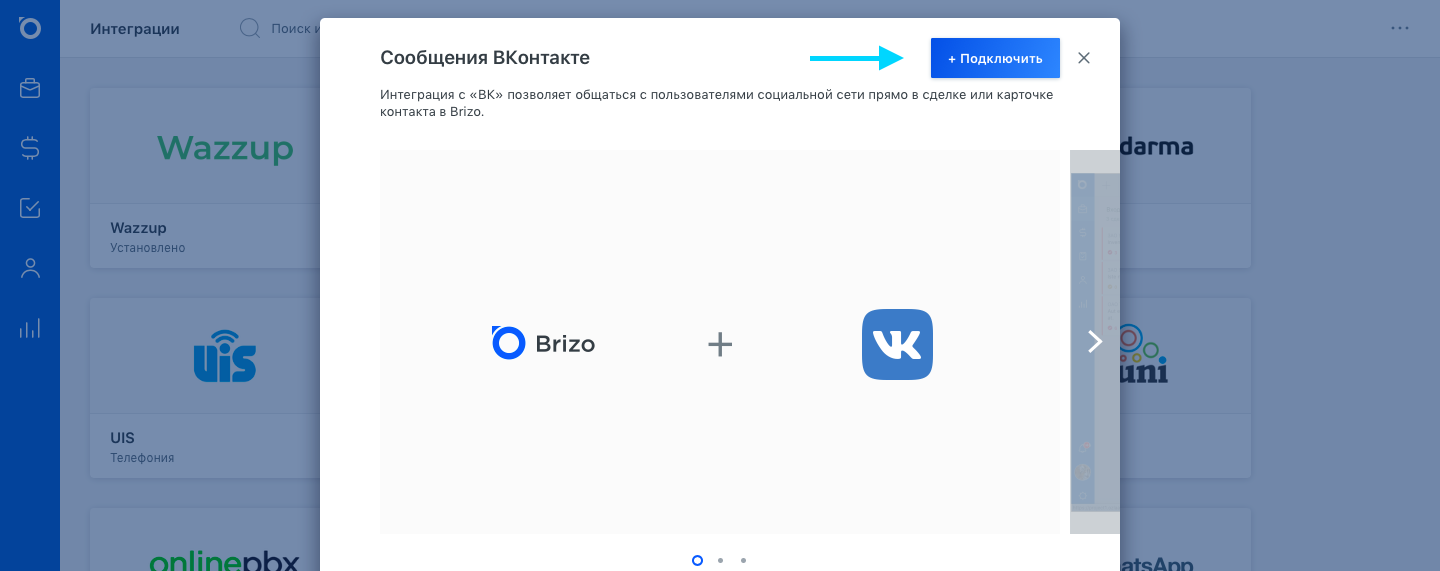Click the + Подключить button
The image size is (1440, 571).
[x=995, y=58]
